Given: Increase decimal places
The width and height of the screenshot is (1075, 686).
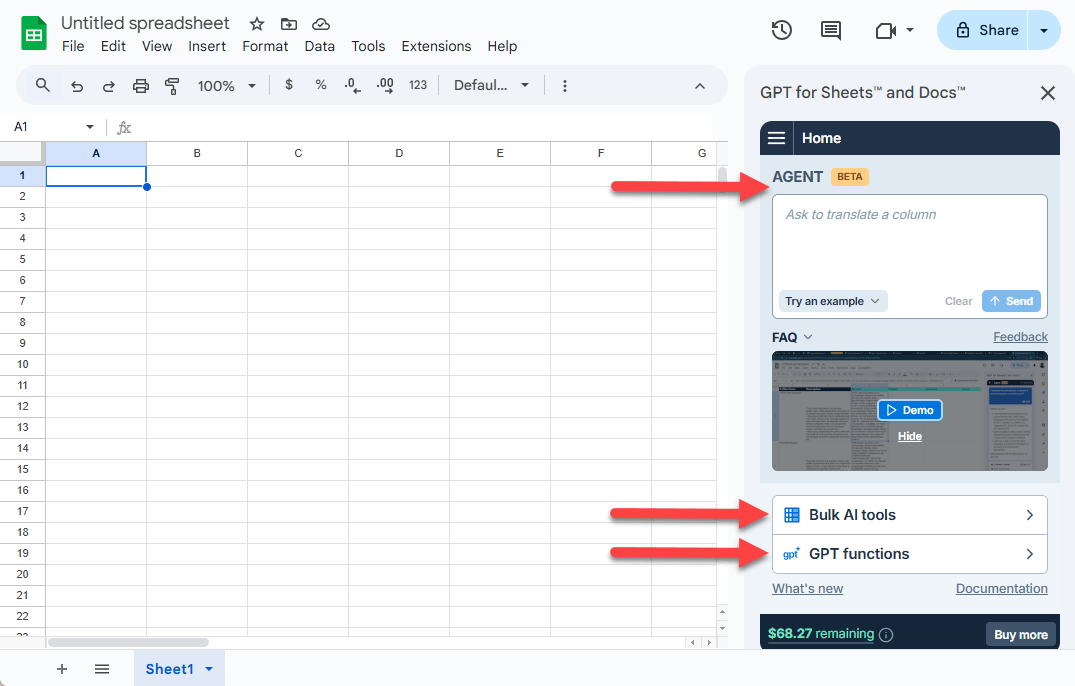Looking at the screenshot, I should click(385, 86).
